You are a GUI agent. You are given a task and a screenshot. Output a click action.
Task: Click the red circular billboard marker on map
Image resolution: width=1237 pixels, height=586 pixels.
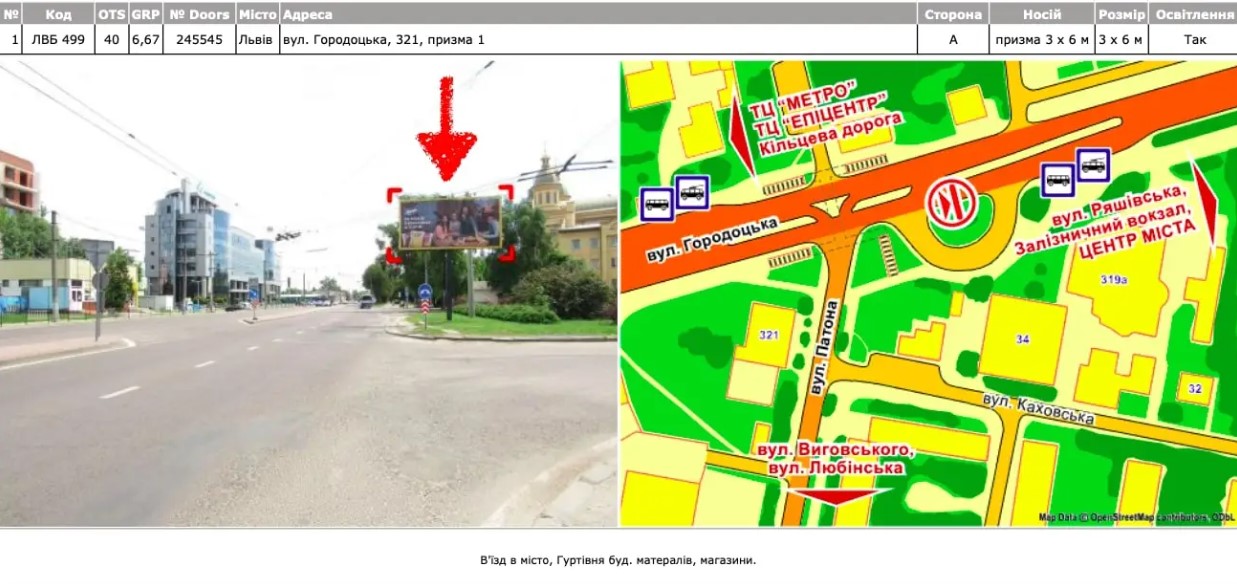950,204
